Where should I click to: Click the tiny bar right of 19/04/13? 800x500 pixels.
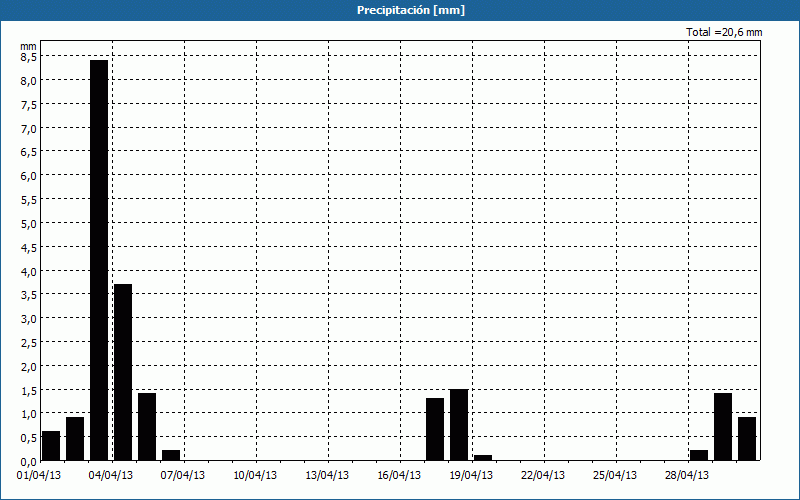pyautogui.click(x=483, y=458)
